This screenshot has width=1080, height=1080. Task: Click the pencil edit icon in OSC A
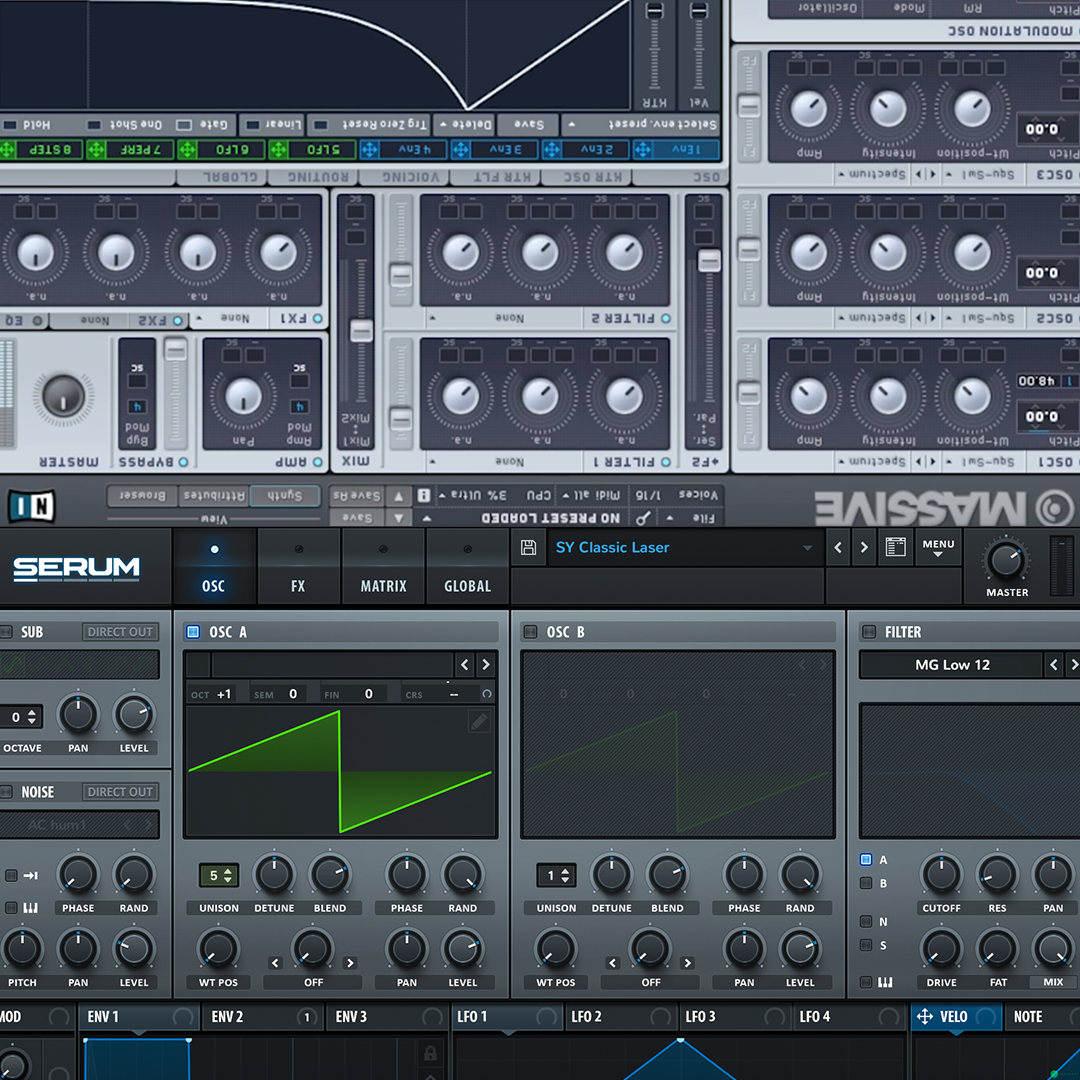(x=479, y=722)
